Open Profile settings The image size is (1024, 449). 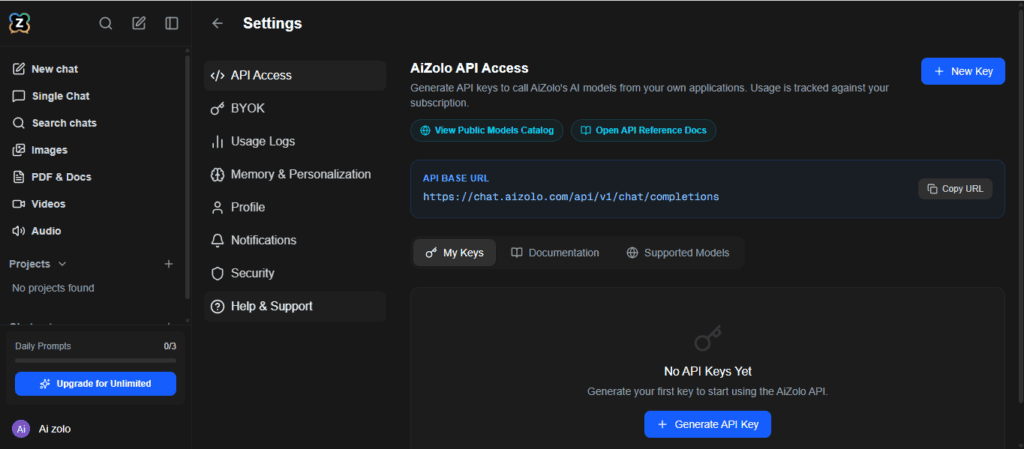295,208
